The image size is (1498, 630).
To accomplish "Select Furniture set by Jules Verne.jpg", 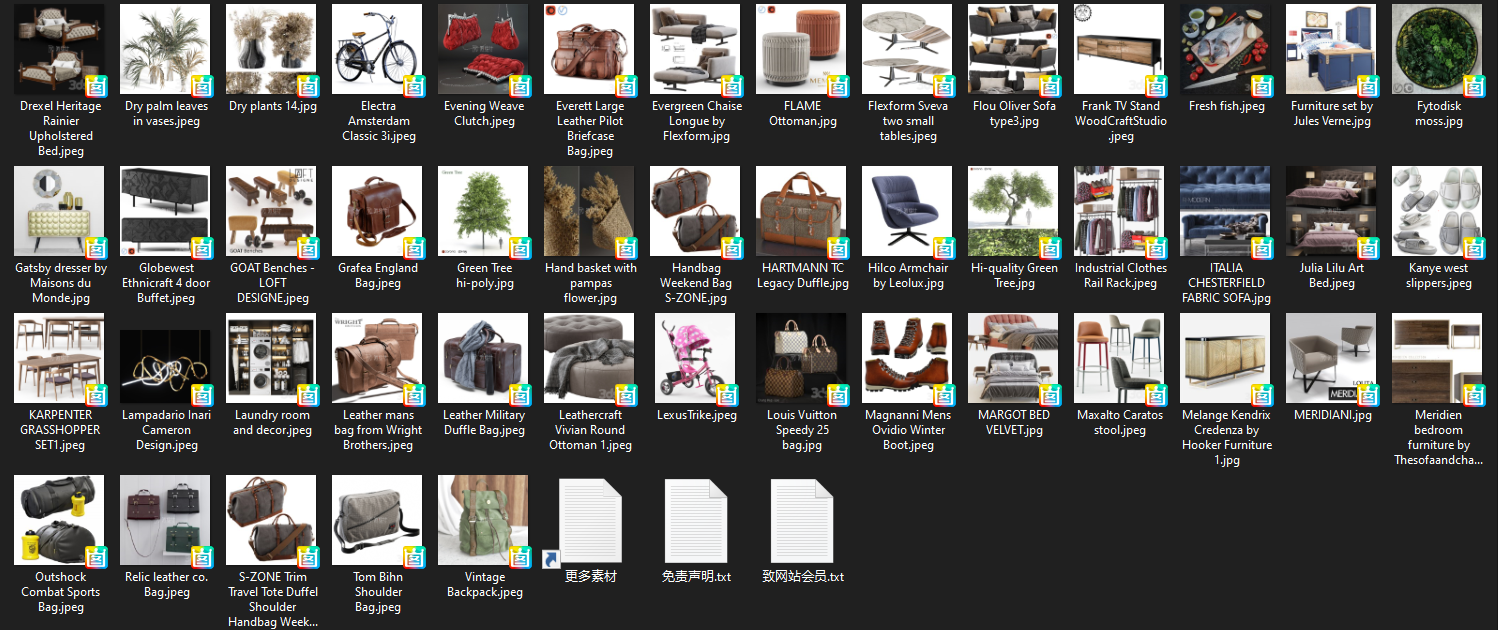I will (1332, 49).
